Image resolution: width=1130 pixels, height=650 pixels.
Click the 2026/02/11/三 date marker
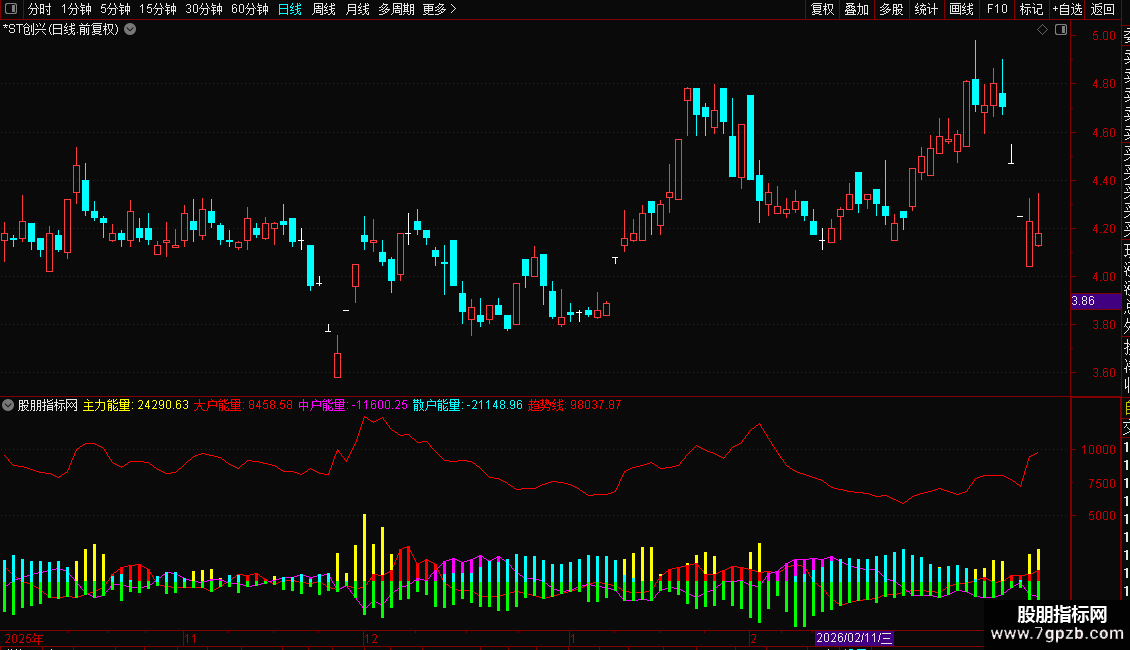(x=854, y=638)
